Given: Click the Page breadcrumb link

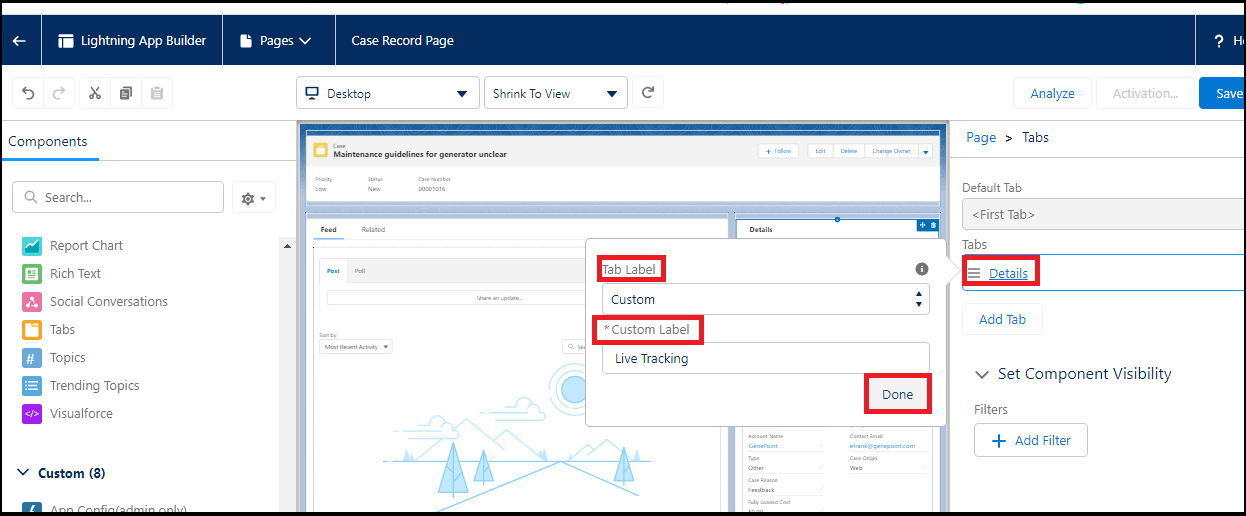Looking at the screenshot, I should (x=981, y=137).
